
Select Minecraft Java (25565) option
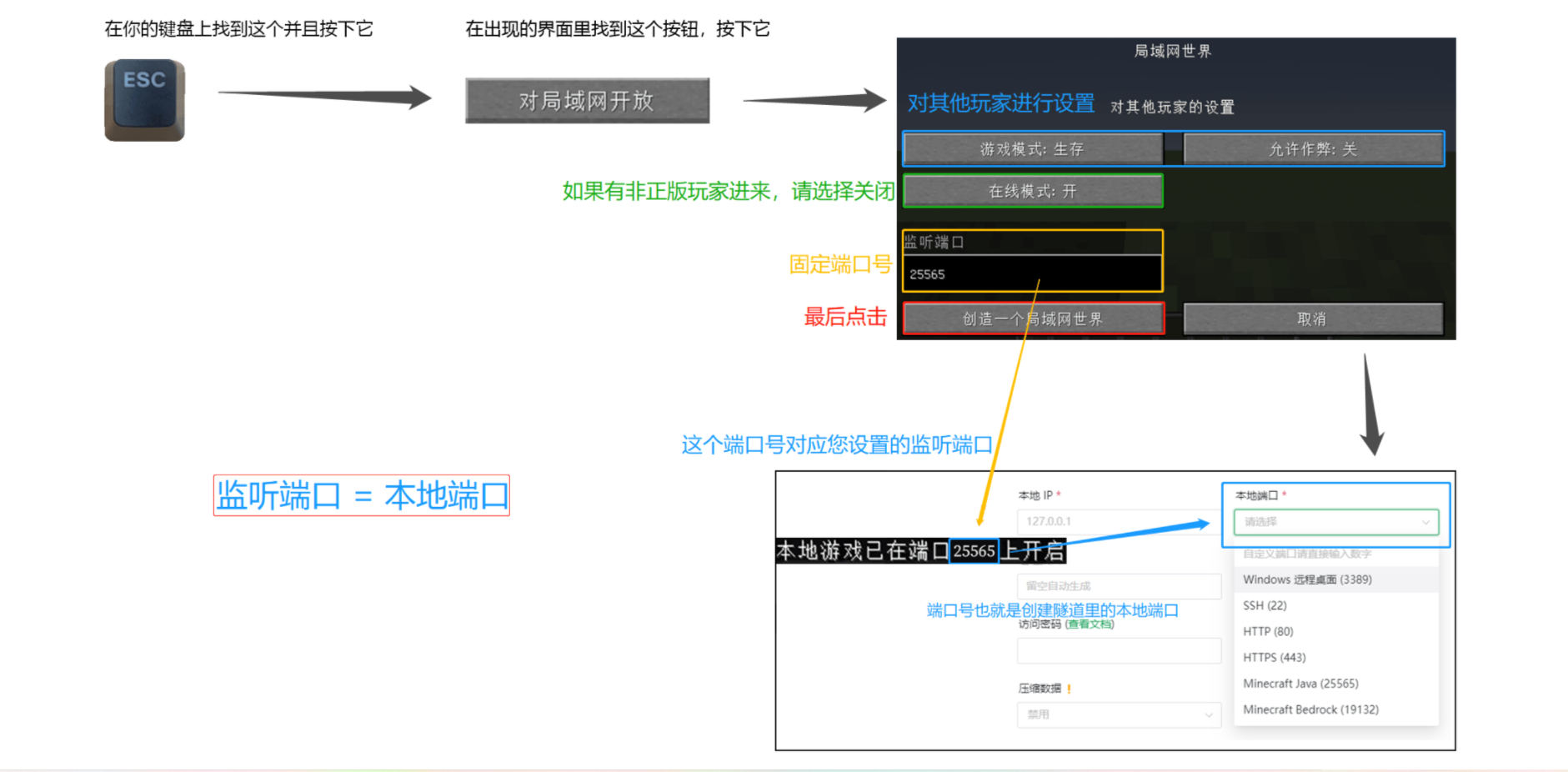(x=1336, y=684)
